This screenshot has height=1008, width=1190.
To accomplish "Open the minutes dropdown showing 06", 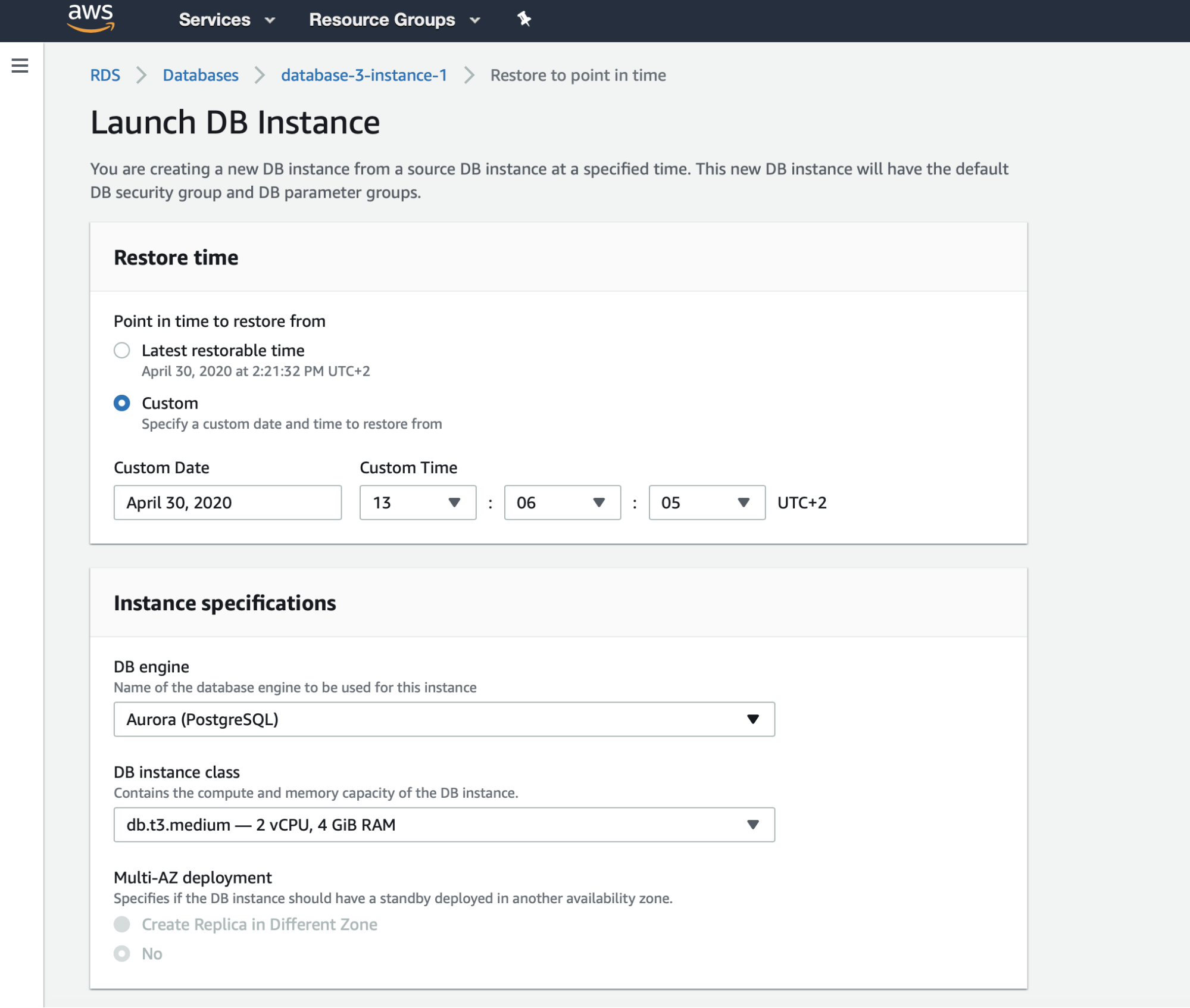I will click(x=563, y=503).
